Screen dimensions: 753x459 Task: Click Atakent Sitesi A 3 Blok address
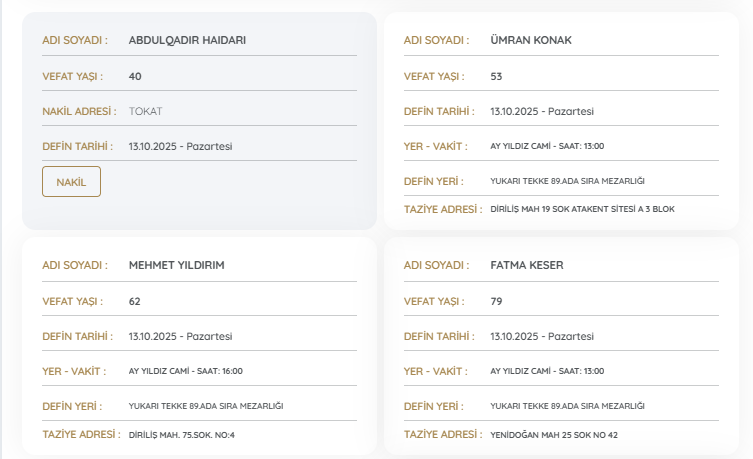(x=567, y=210)
